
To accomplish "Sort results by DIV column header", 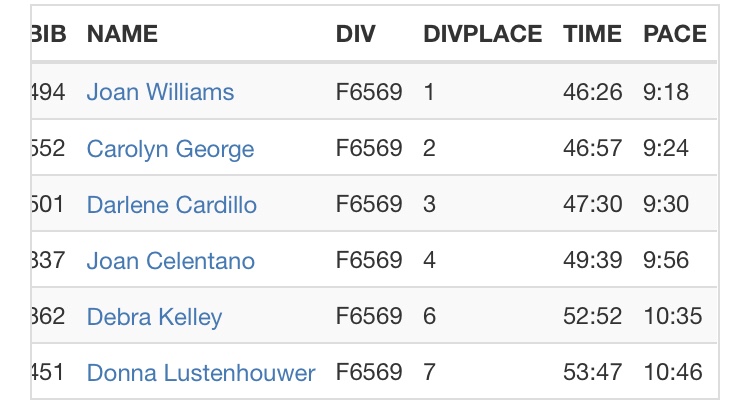I will pos(356,34).
